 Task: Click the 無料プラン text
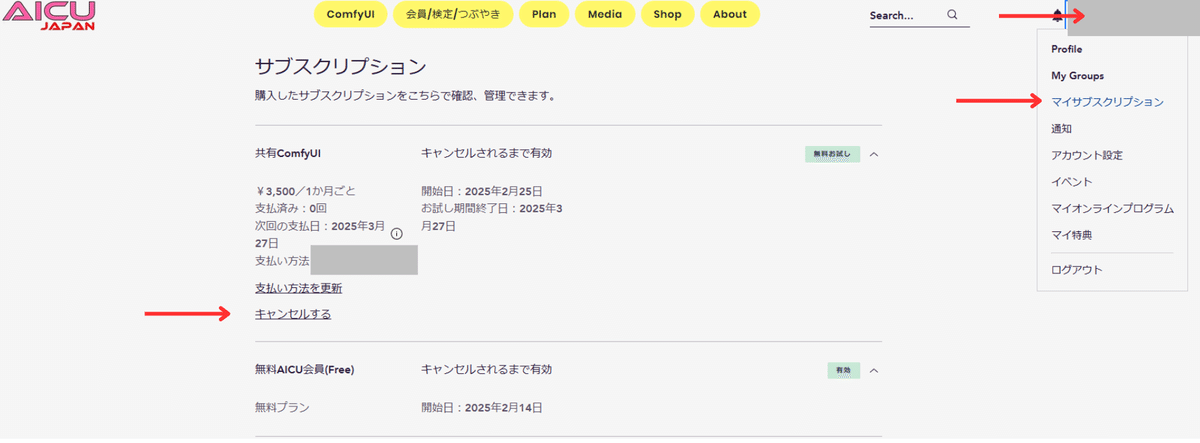point(283,407)
